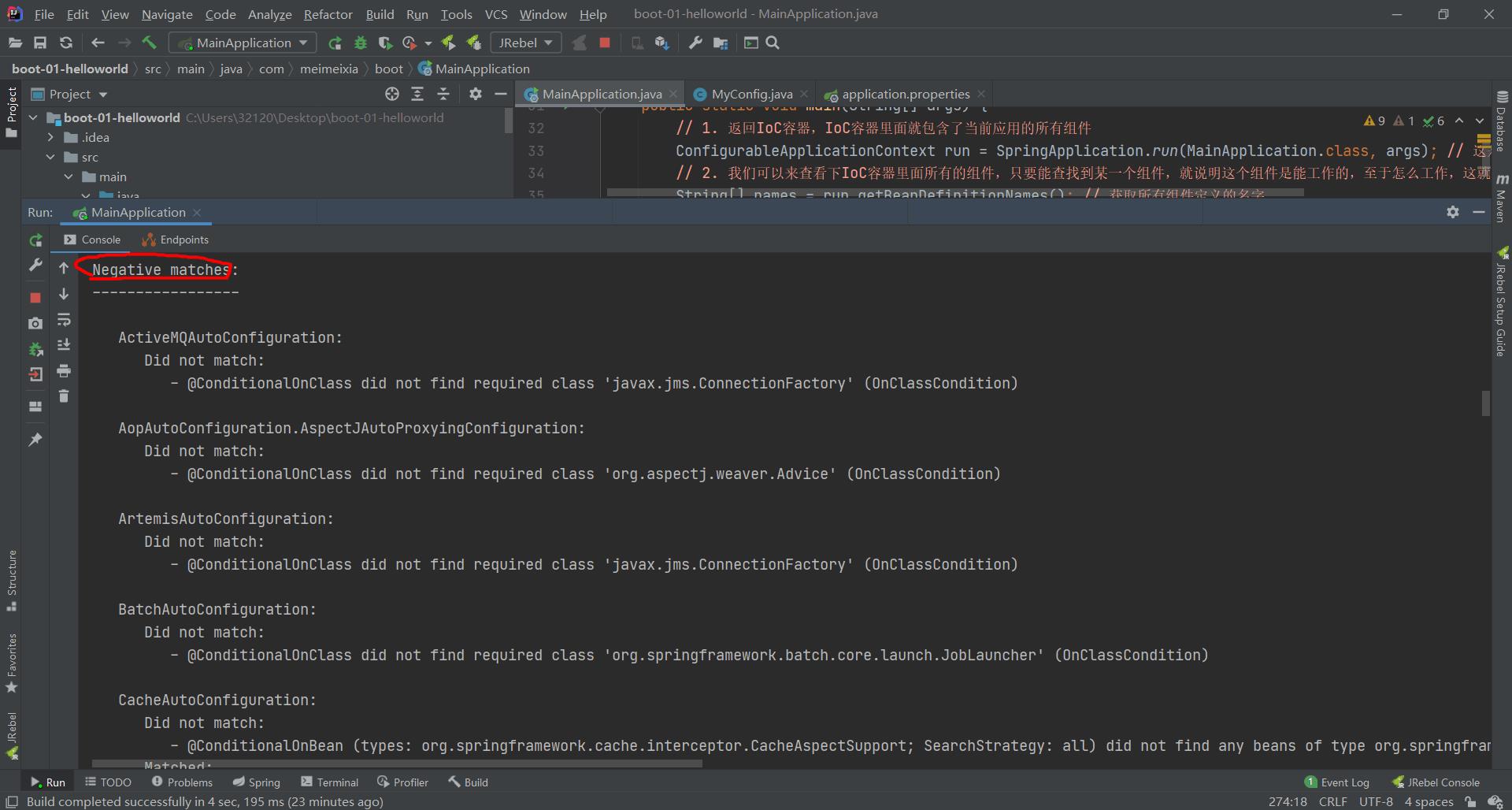Screen dimensions: 1512x810
Task: Open the Project panel gear options
Action: [475, 94]
